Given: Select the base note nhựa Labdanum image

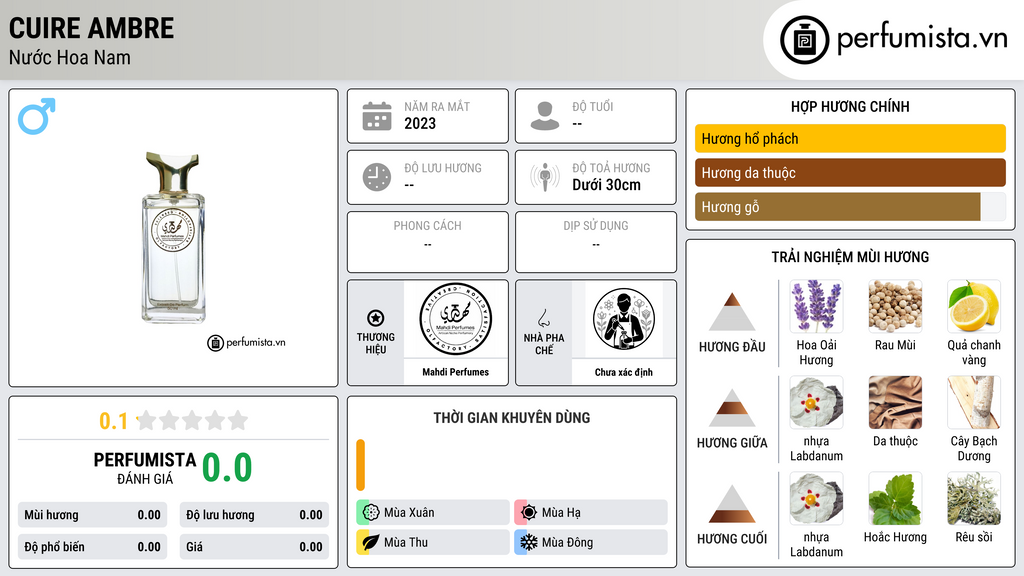Looking at the screenshot, I should [816, 498].
